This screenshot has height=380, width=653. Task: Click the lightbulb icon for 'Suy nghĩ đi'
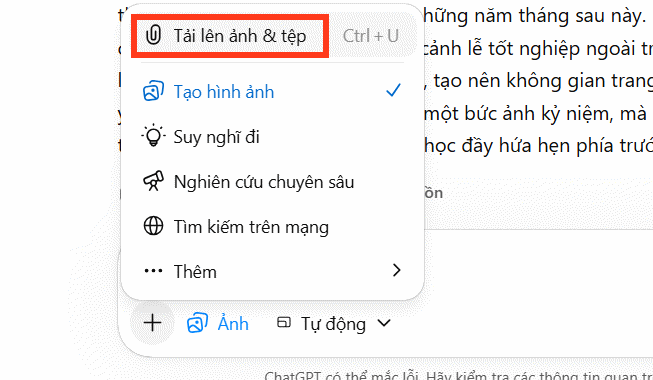tap(153, 136)
